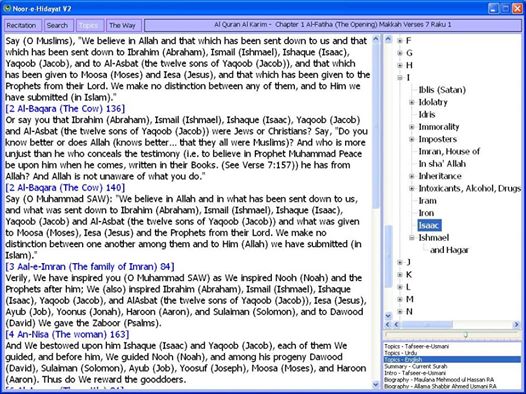Select Intoxicants, Alcohol, Drugs topic

[x=470, y=188]
